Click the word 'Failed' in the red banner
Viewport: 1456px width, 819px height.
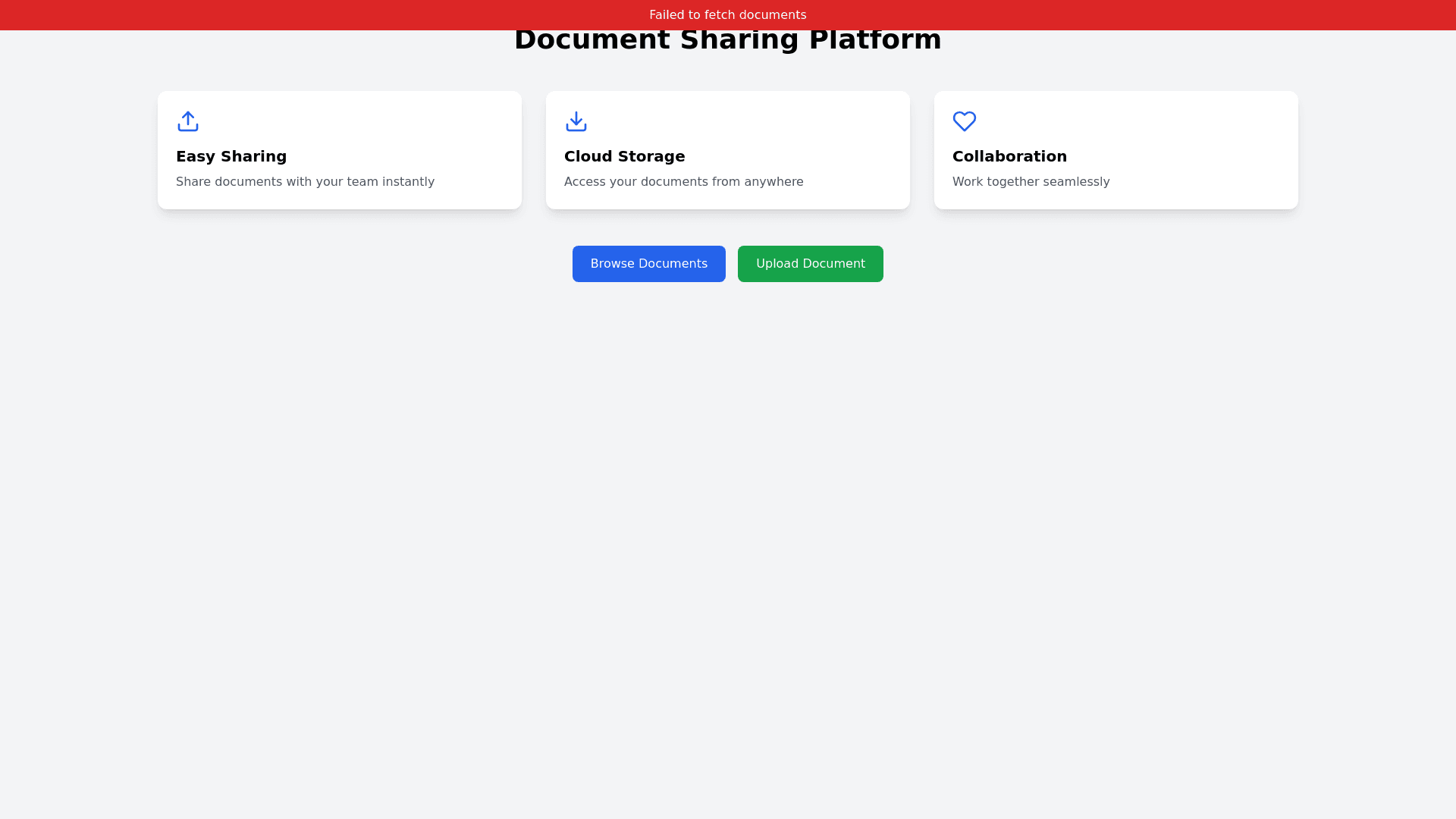click(x=667, y=15)
